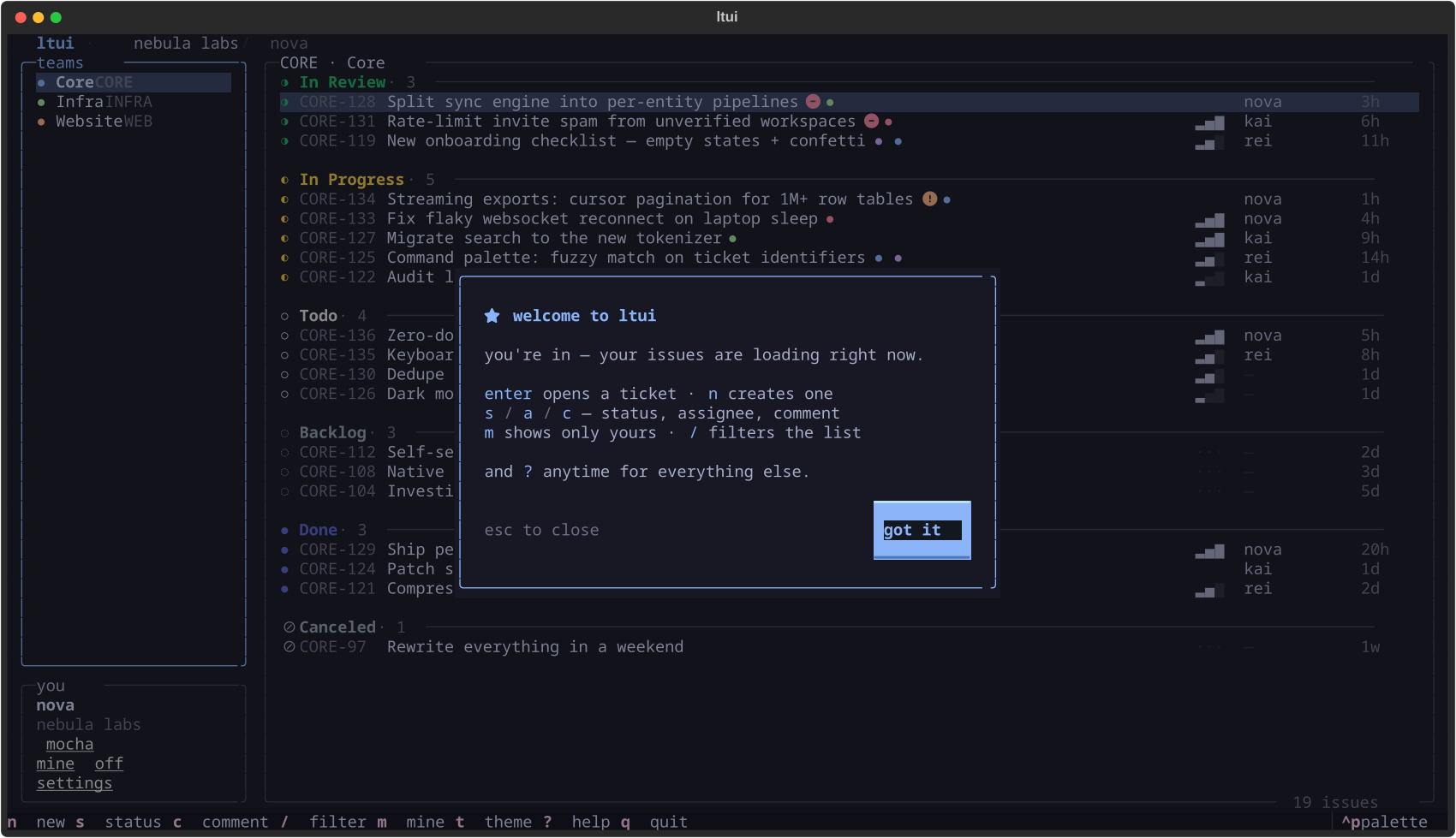Expand the Canceled group header
The image size is (1456, 838).
point(337,627)
